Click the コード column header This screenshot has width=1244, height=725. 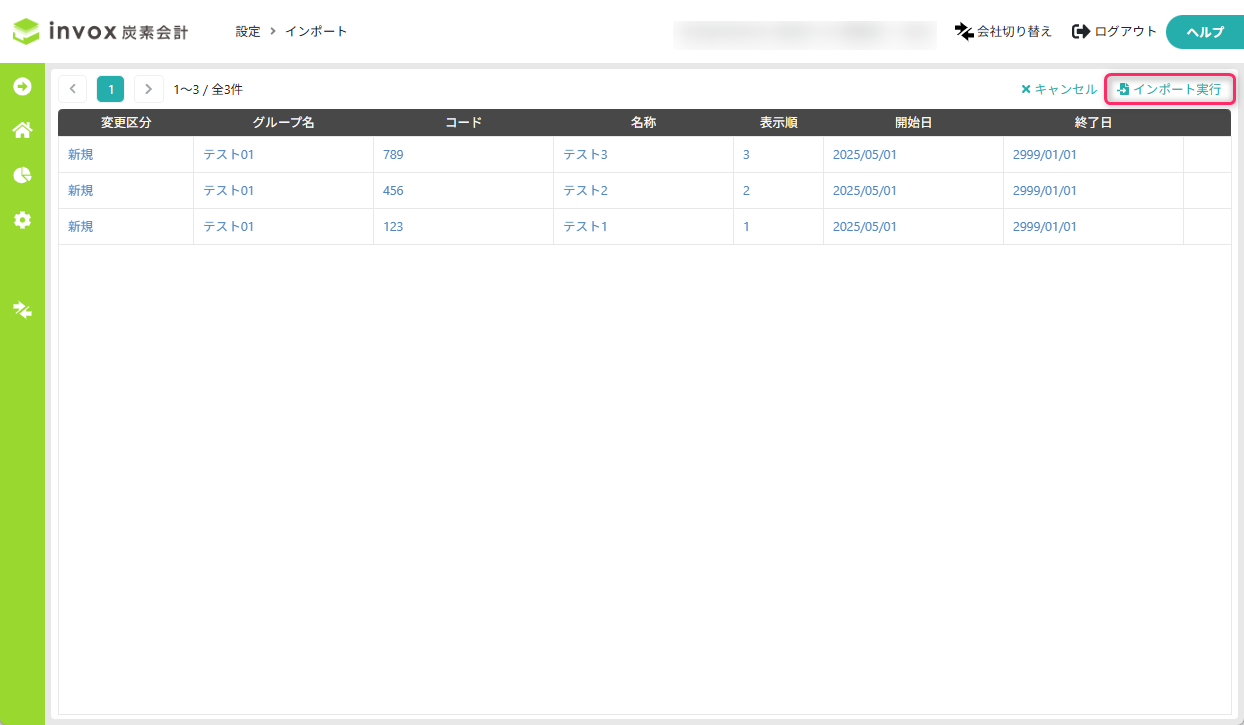(x=463, y=123)
